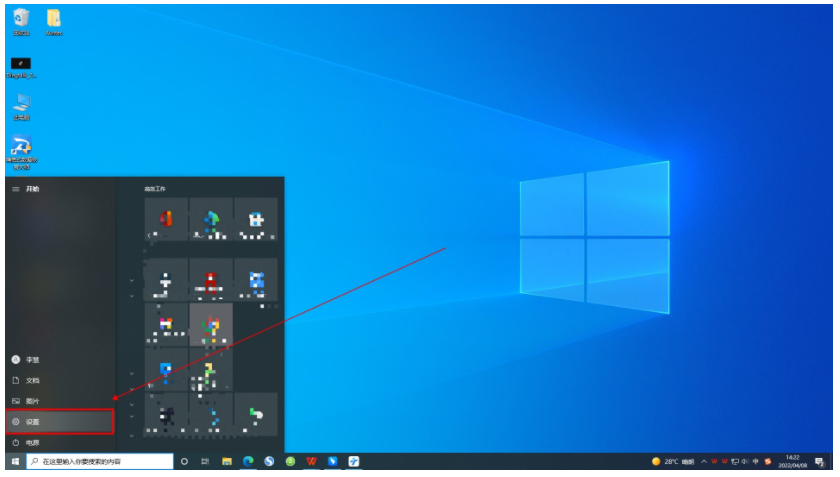Launch Microsoft Edge from taskbar
The image size is (840, 477).
(x=248, y=462)
